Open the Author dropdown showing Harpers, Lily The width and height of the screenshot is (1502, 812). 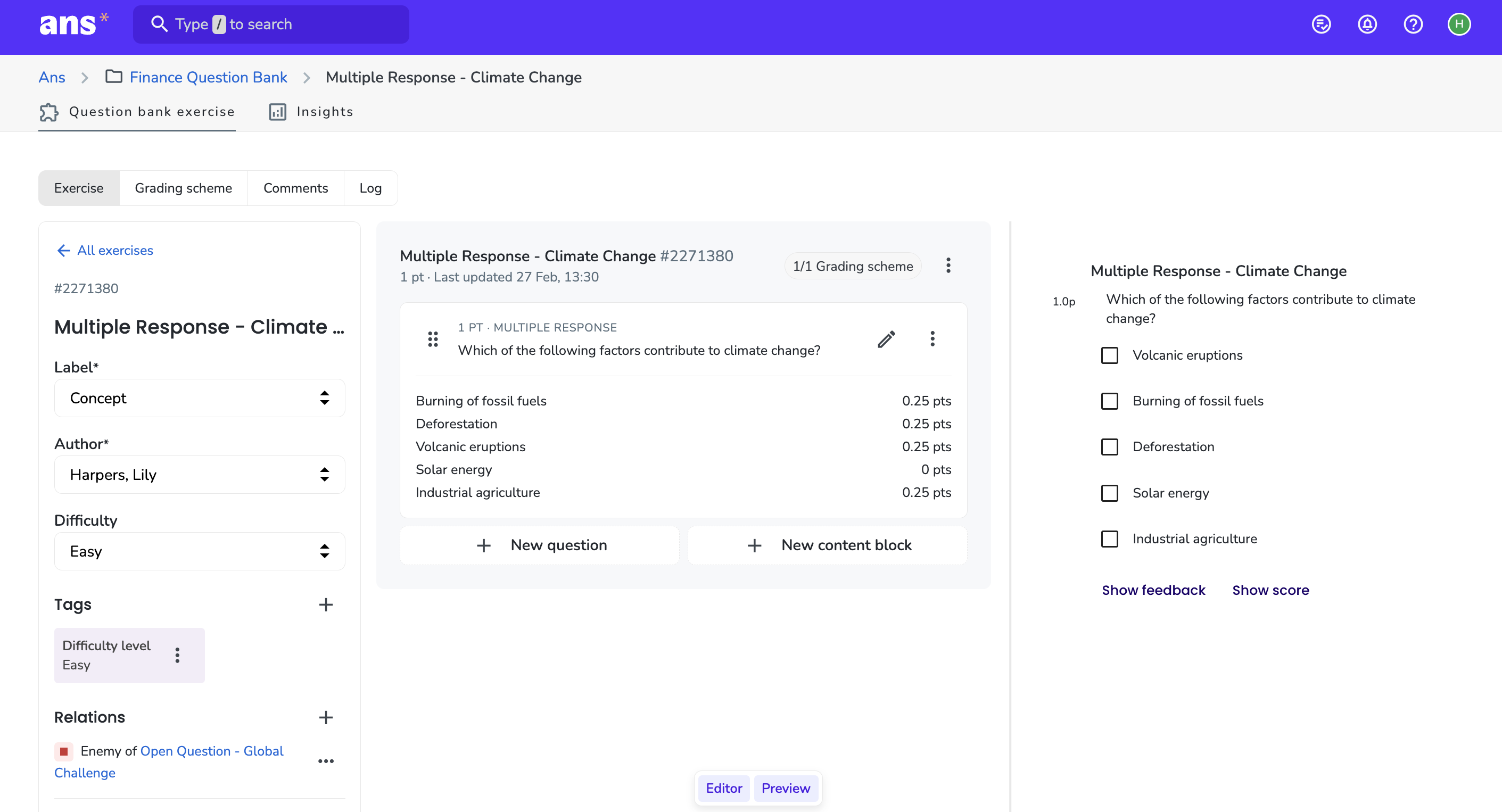pos(200,475)
